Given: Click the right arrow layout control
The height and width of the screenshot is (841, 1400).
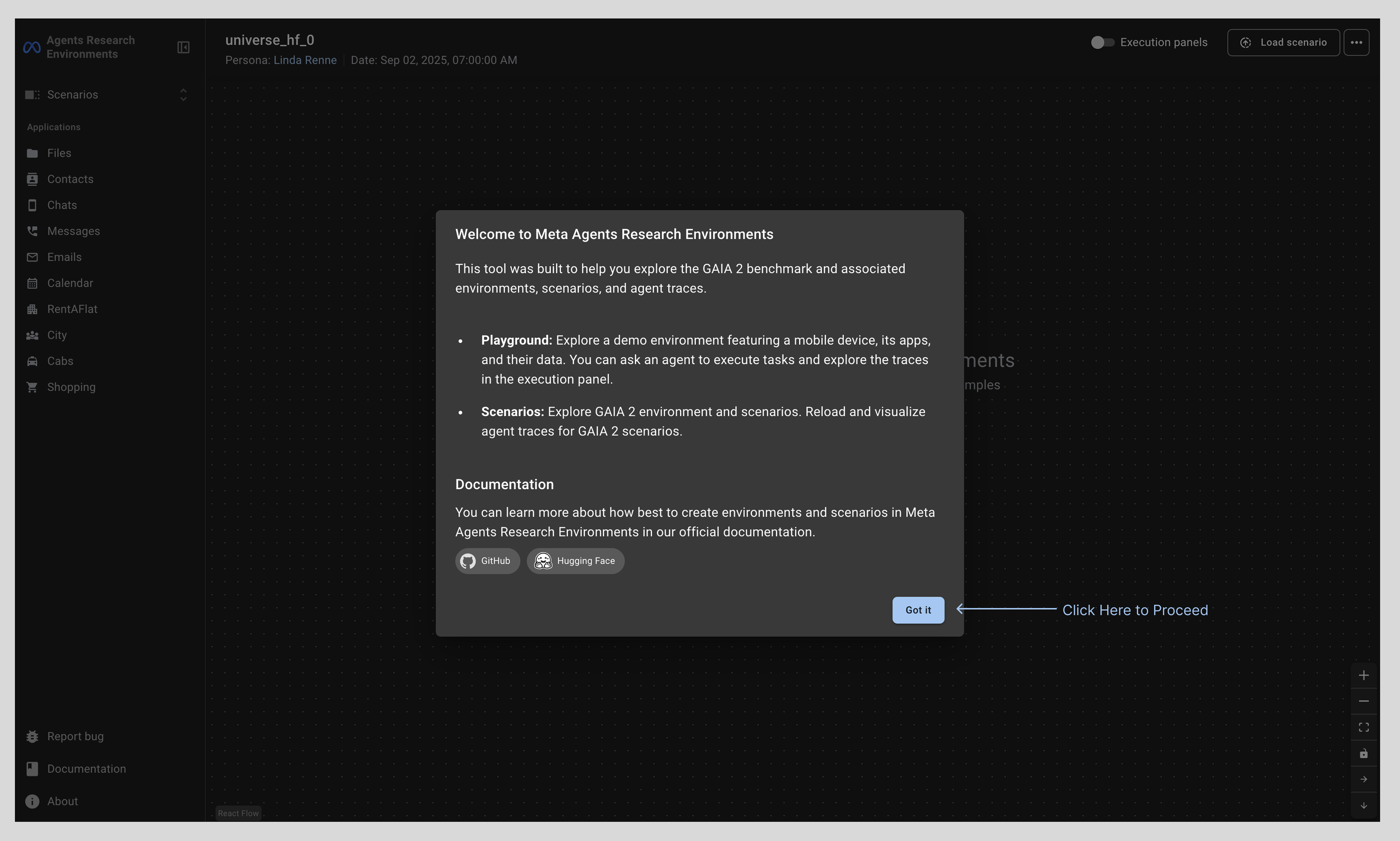Looking at the screenshot, I should tap(1364, 779).
